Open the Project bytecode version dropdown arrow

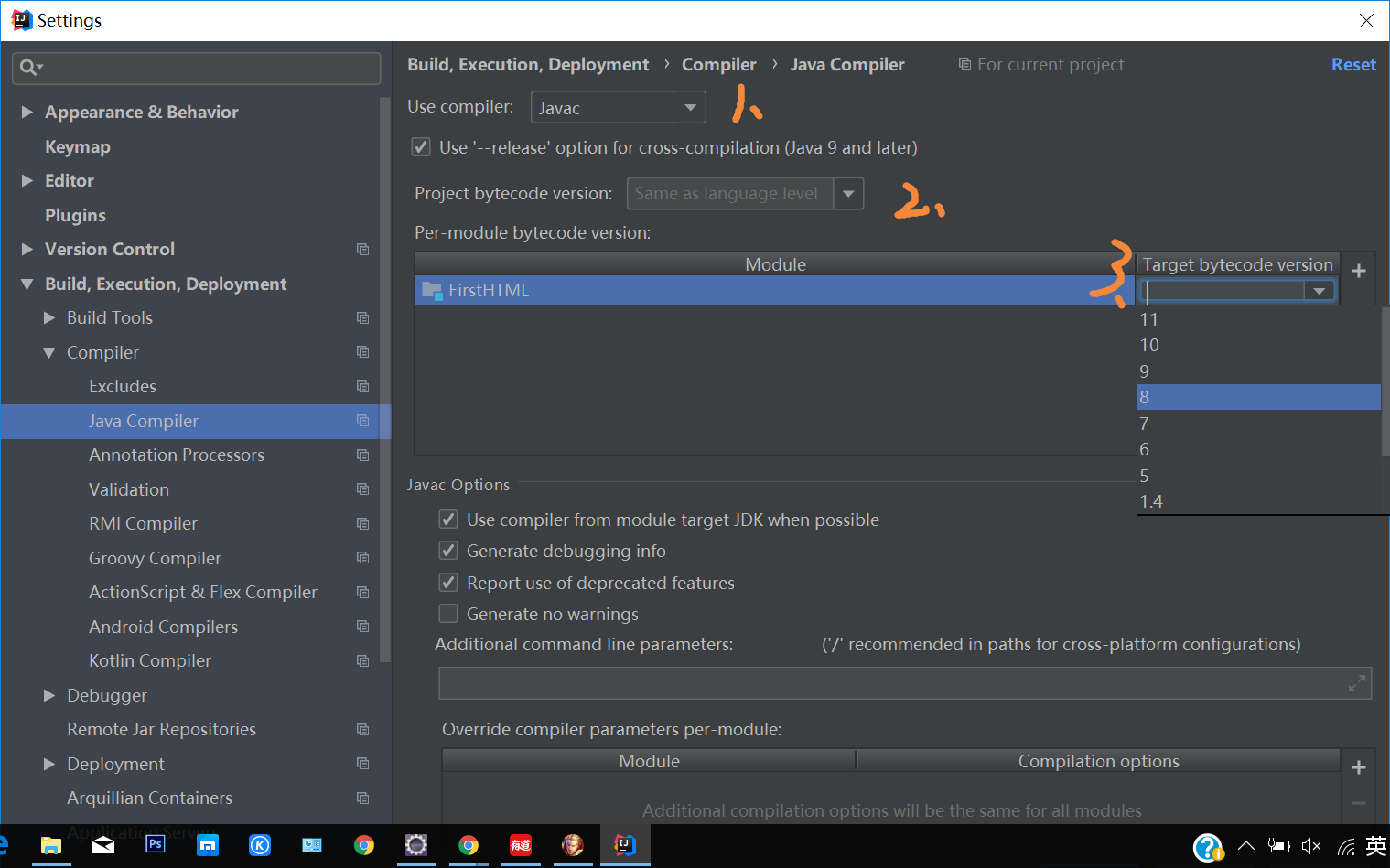pos(848,194)
